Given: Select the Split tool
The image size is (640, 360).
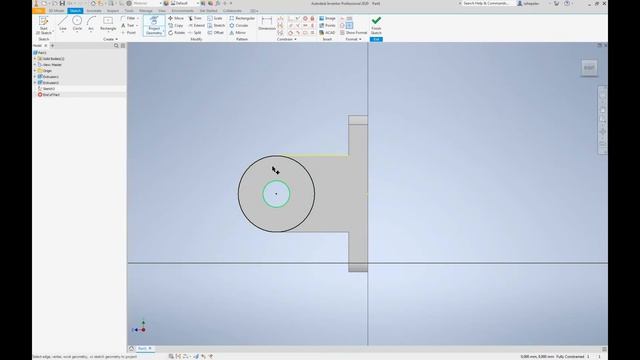Looking at the screenshot, I should [195, 32].
